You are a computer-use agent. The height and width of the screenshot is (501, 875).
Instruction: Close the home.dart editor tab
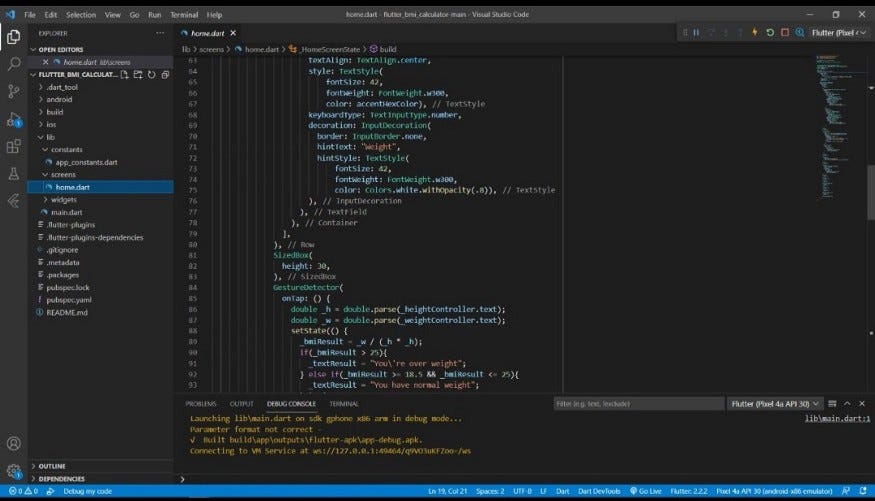(x=233, y=33)
